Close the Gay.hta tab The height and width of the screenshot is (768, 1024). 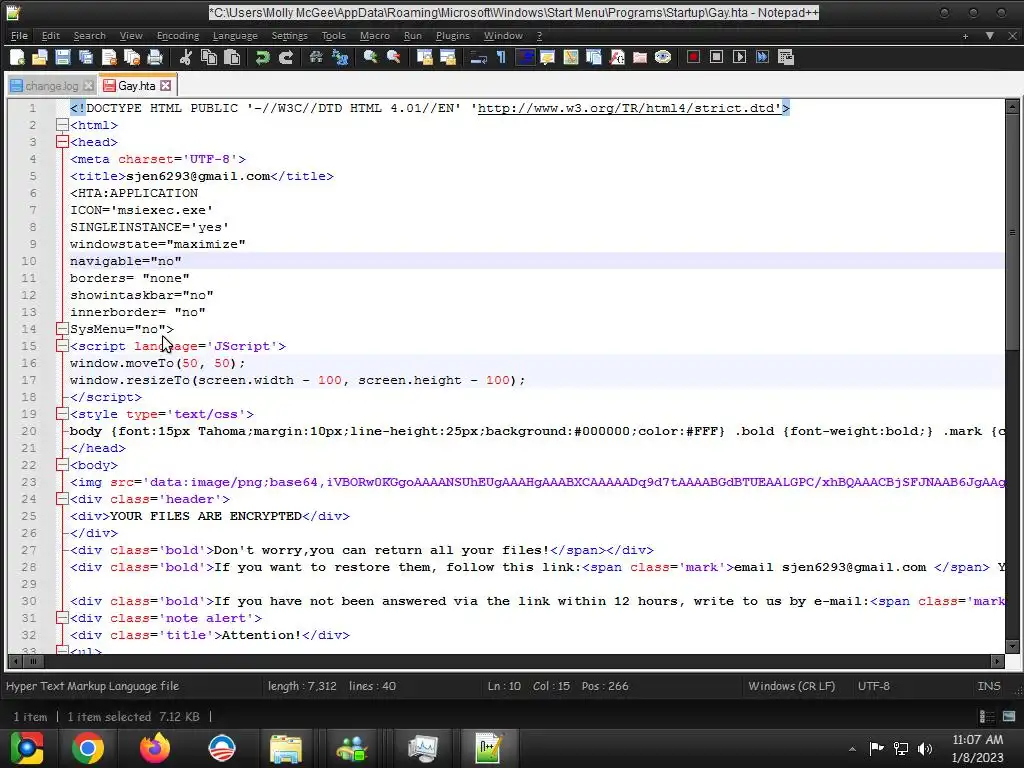coord(166,86)
